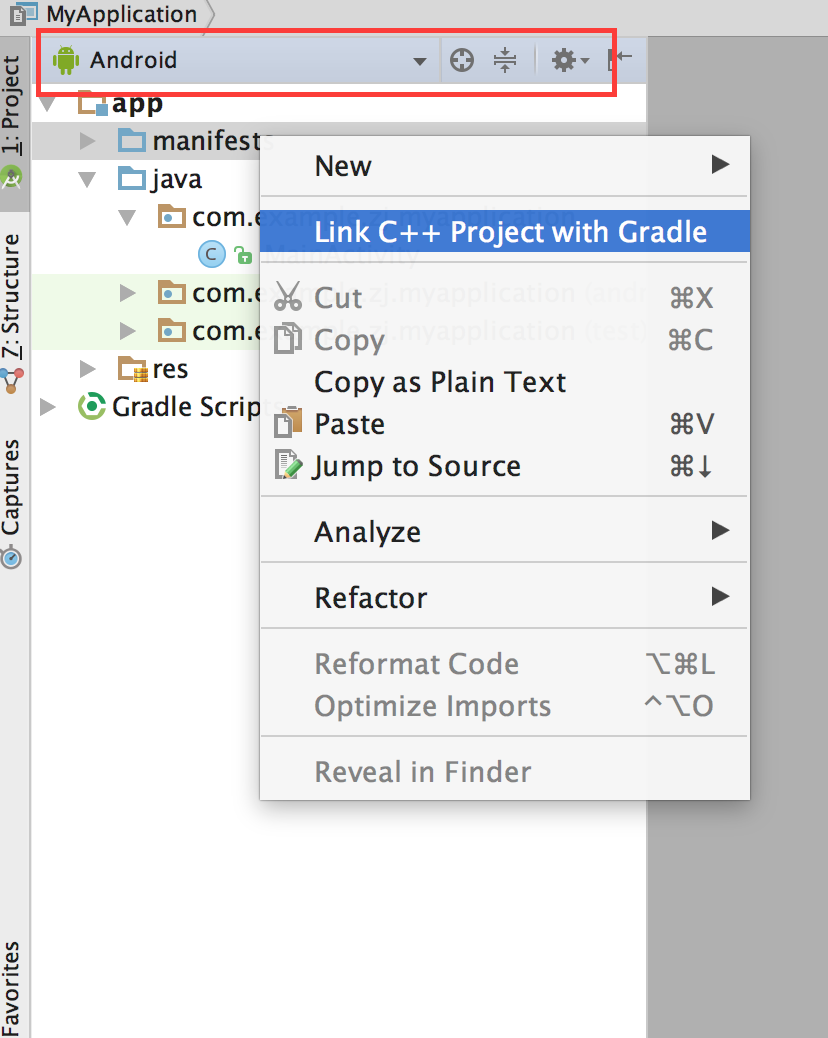Click the MyApplication project icon in breadcrumb
This screenshot has height=1038, width=828.
[23, 13]
